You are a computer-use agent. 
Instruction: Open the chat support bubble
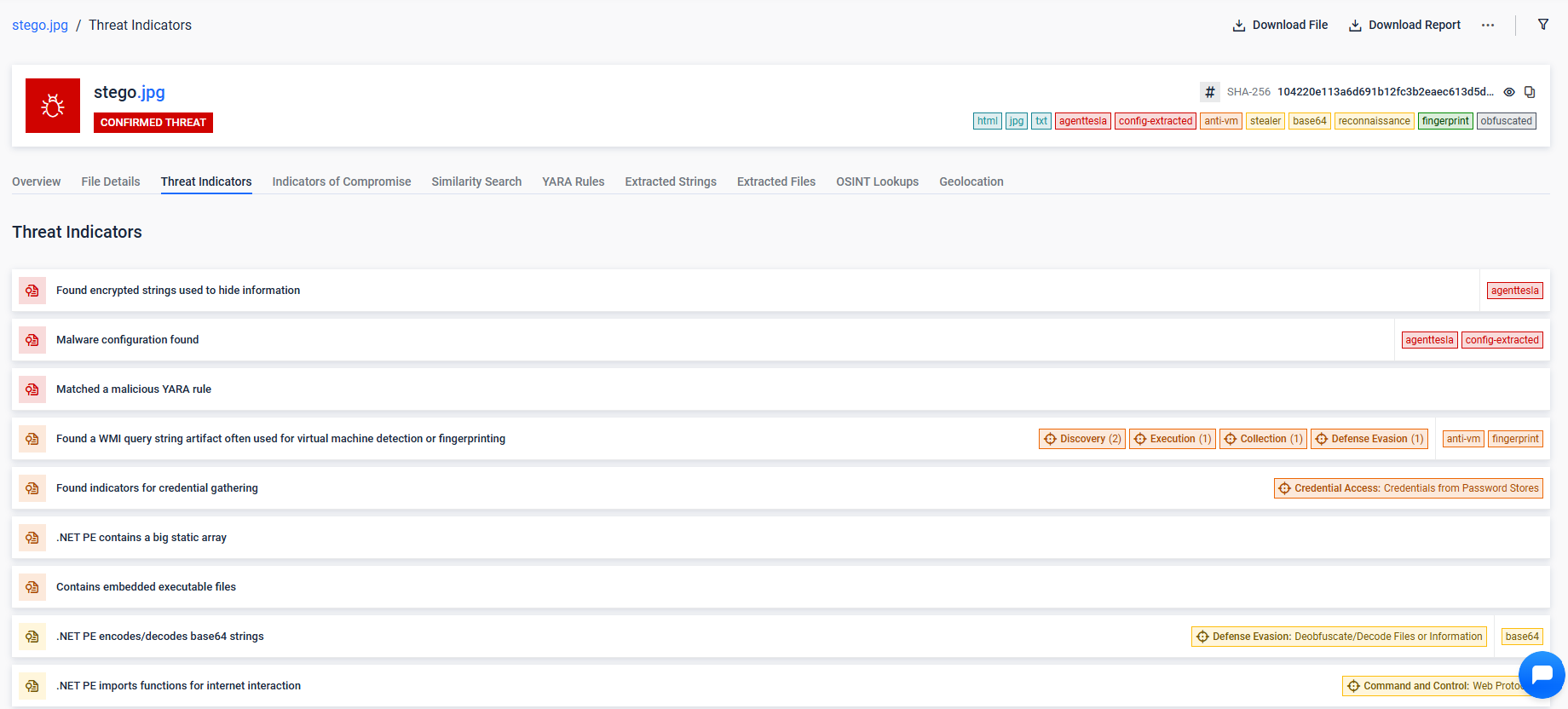tap(1541, 675)
